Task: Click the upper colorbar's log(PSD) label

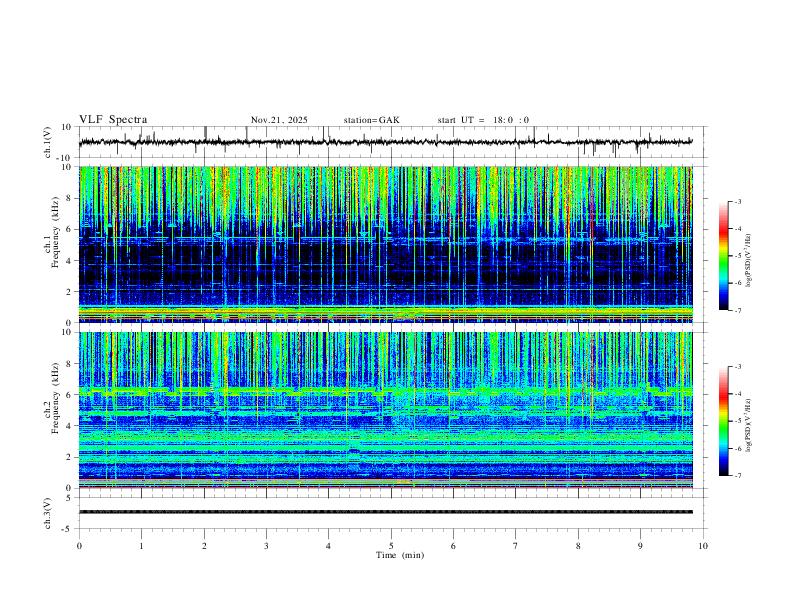Action: coord(748,260)
